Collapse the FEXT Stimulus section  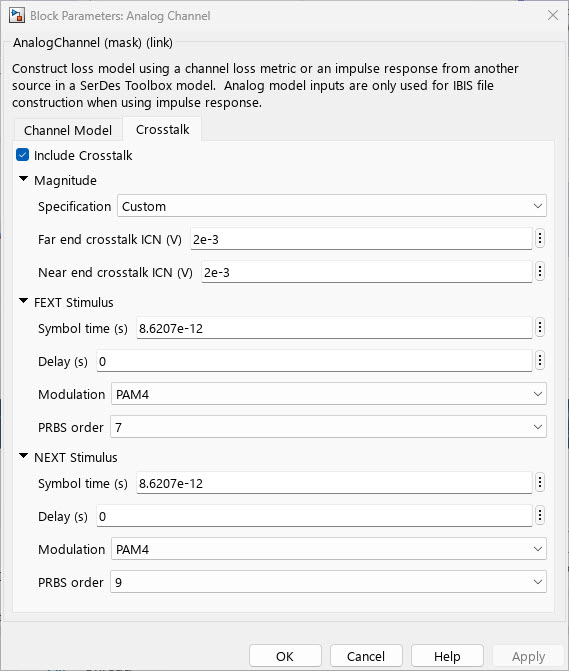24,301
